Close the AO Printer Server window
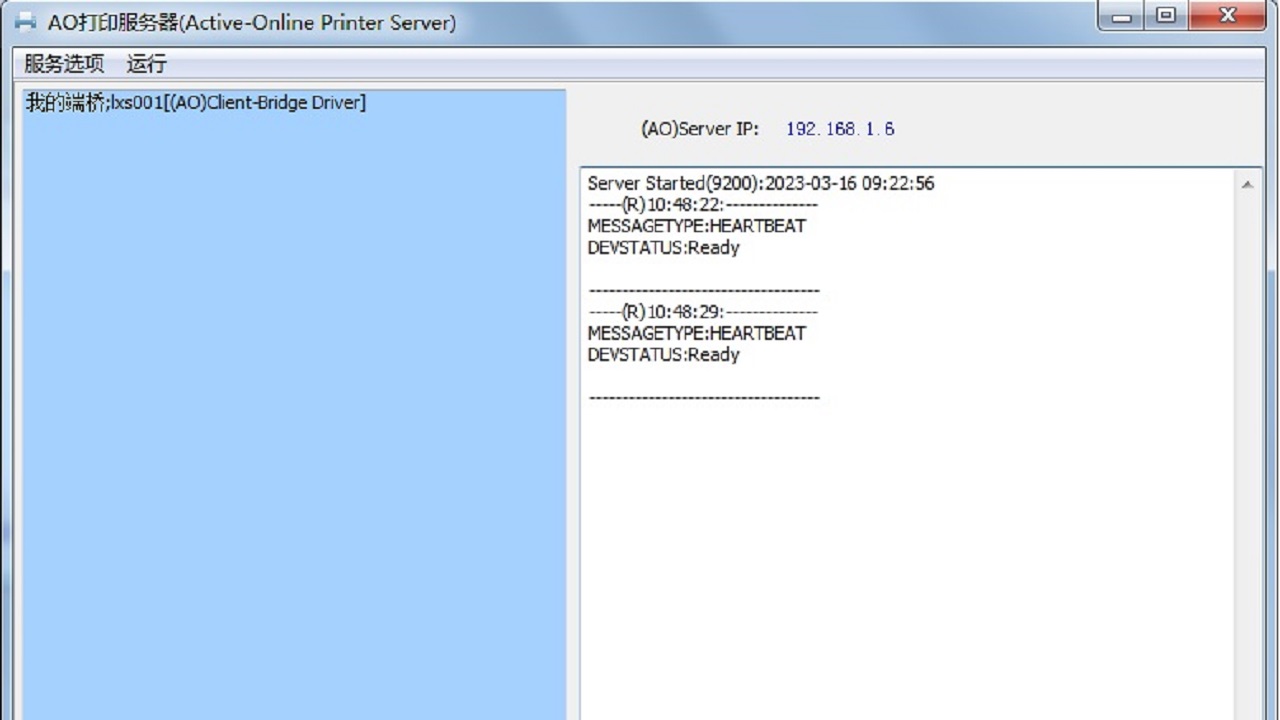Screen dimensions: 1280x720 click(x=1228, y=16)
